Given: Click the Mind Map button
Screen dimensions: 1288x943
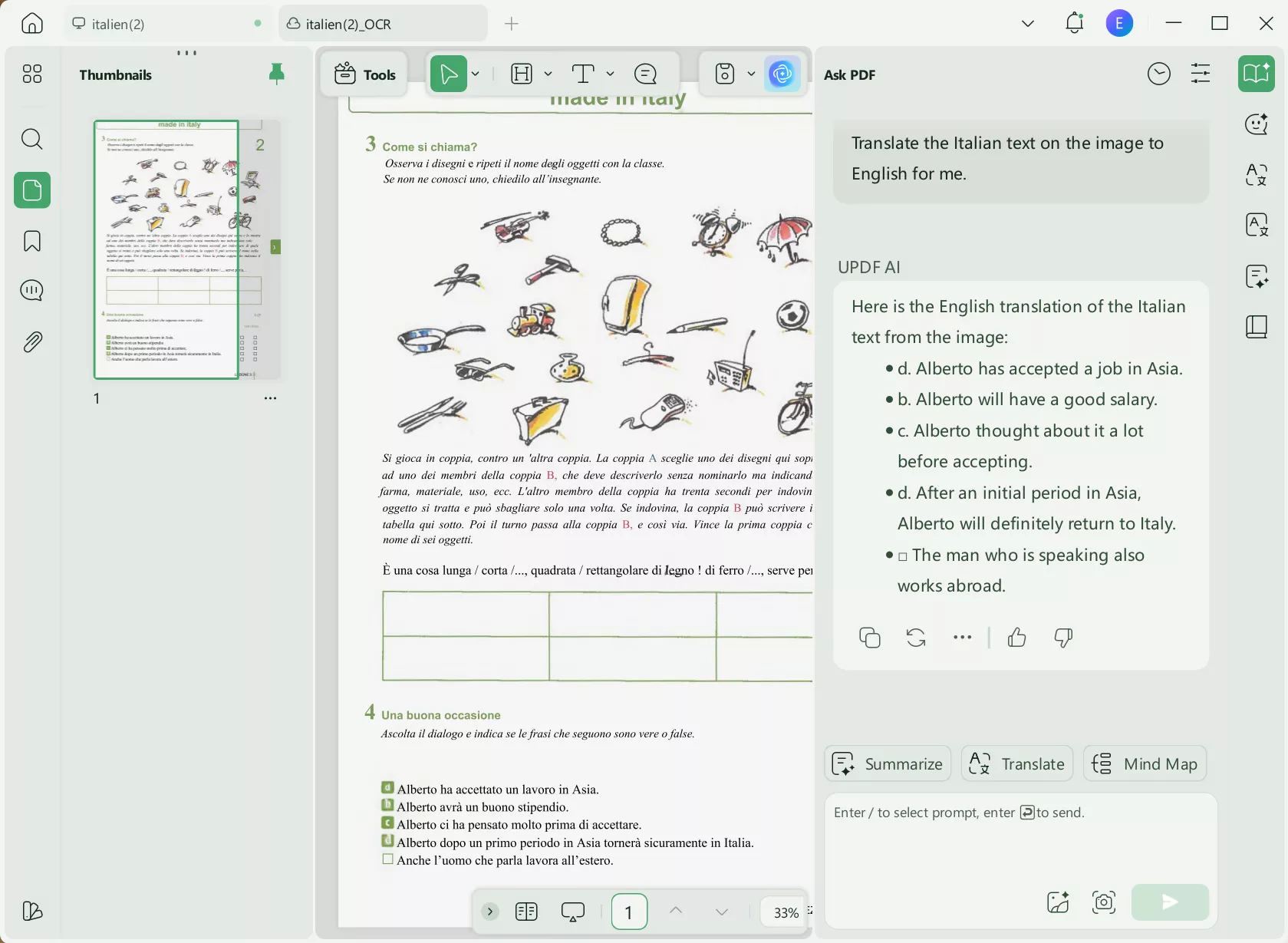Looking at the screenshot, I should tap(1145, 764).
